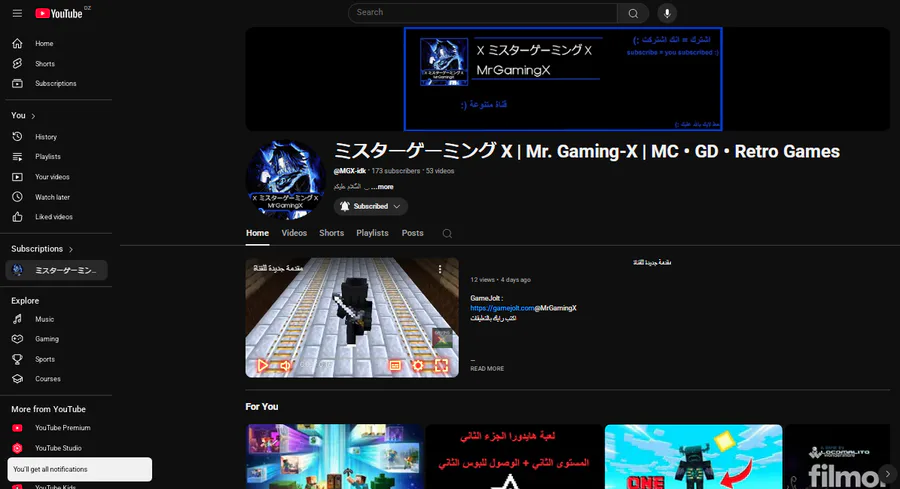900x489 pixels.
Task: Open Subscriptions feed in sidebar
Action: [x=56, y=83]
